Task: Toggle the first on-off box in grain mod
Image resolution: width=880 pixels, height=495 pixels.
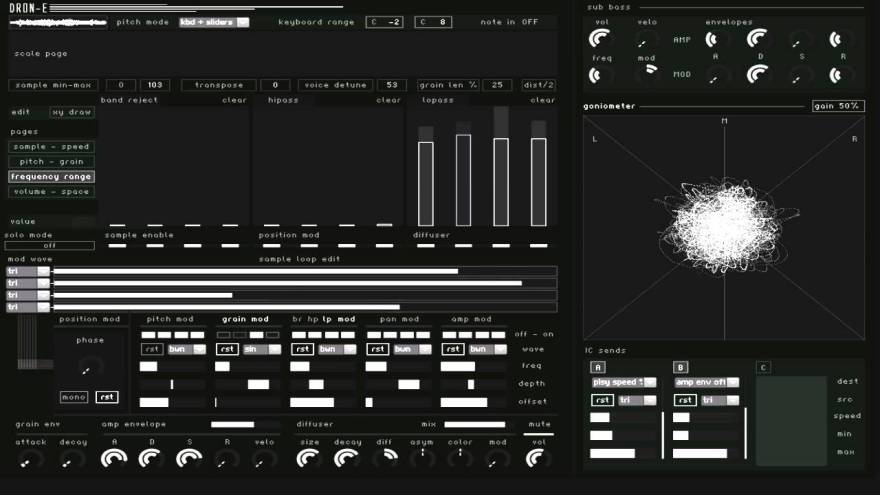Action: [223, 335]
